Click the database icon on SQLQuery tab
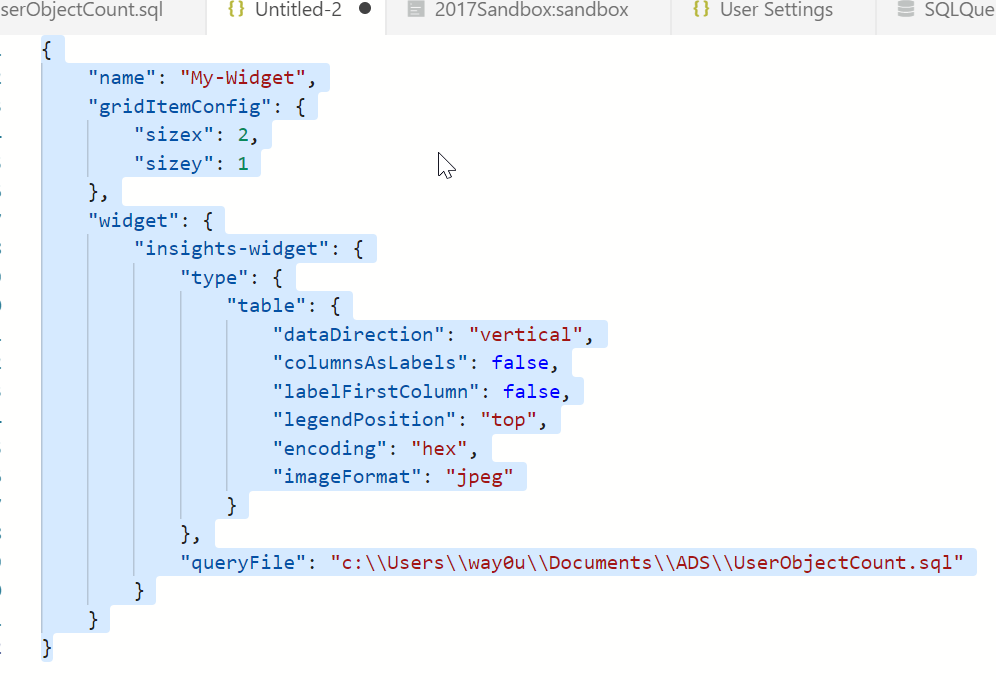 point(905,11)
